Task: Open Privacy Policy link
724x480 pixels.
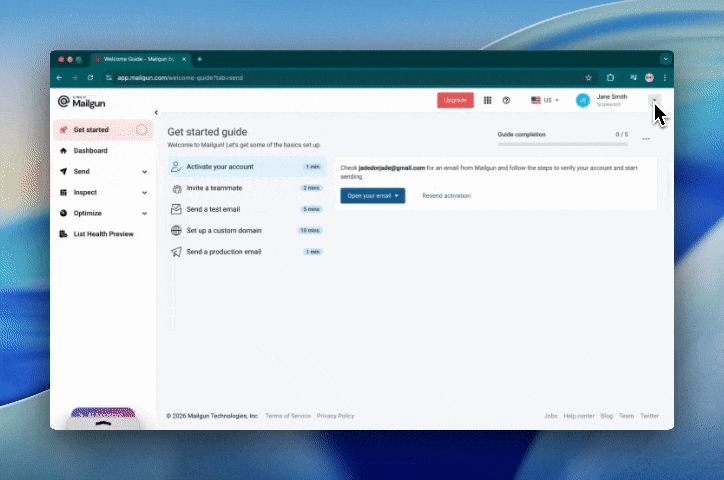Action: (x=335, y=416)
